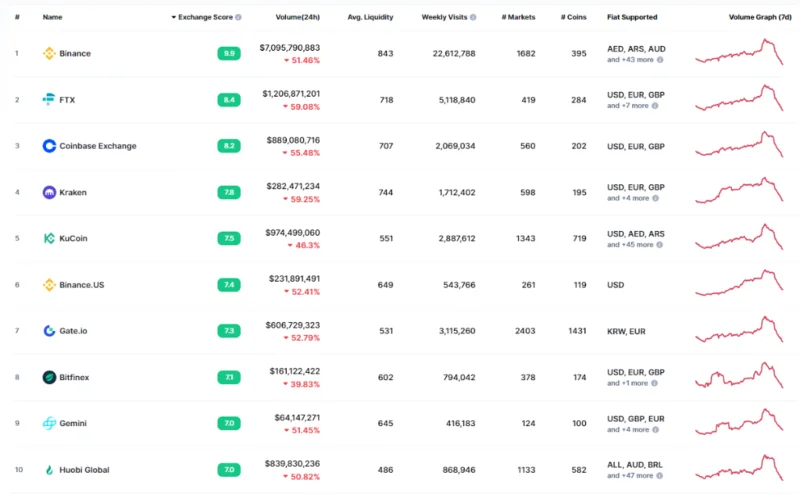Click Binance's 7-day volume graph

[x=739, y=52]
